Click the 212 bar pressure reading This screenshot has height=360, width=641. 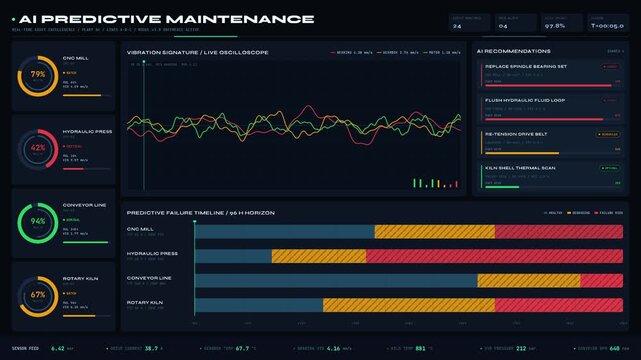coord(521,349)
